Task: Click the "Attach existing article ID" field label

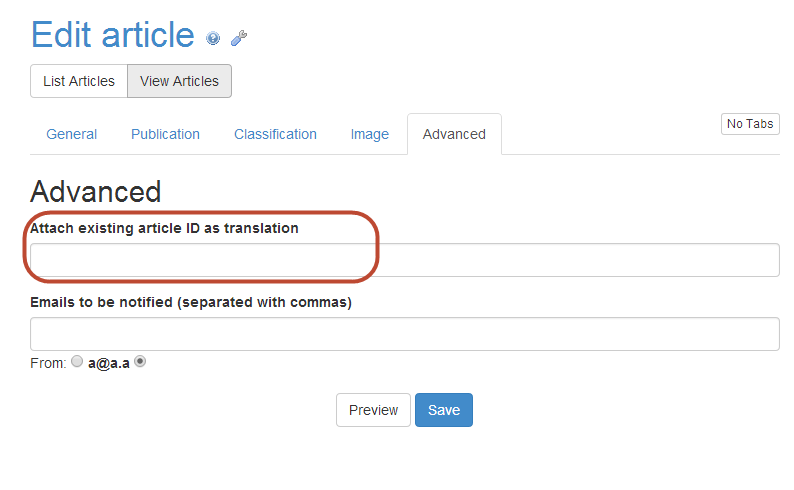Action: [164, 228]
